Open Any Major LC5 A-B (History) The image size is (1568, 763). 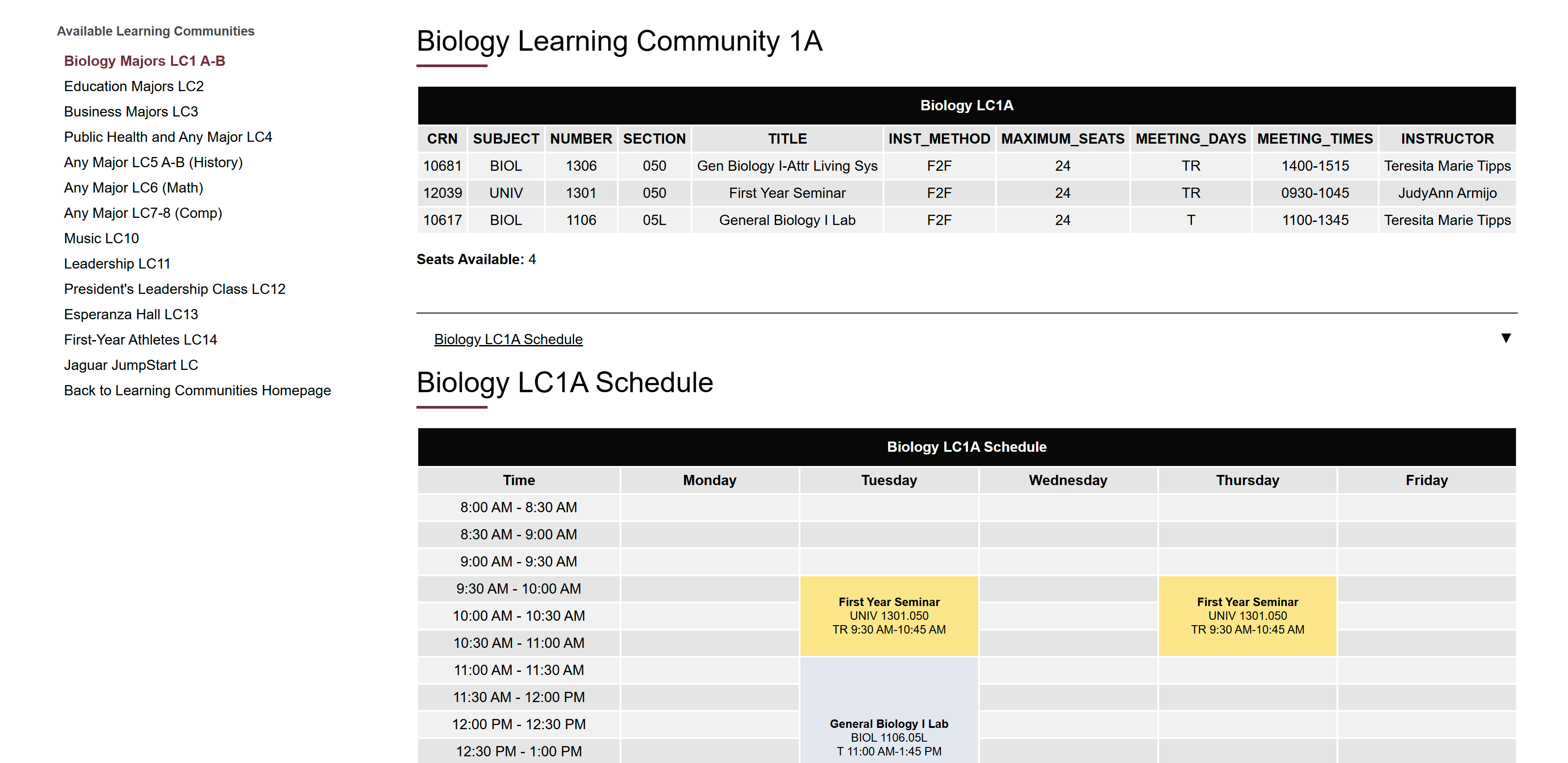153,162
